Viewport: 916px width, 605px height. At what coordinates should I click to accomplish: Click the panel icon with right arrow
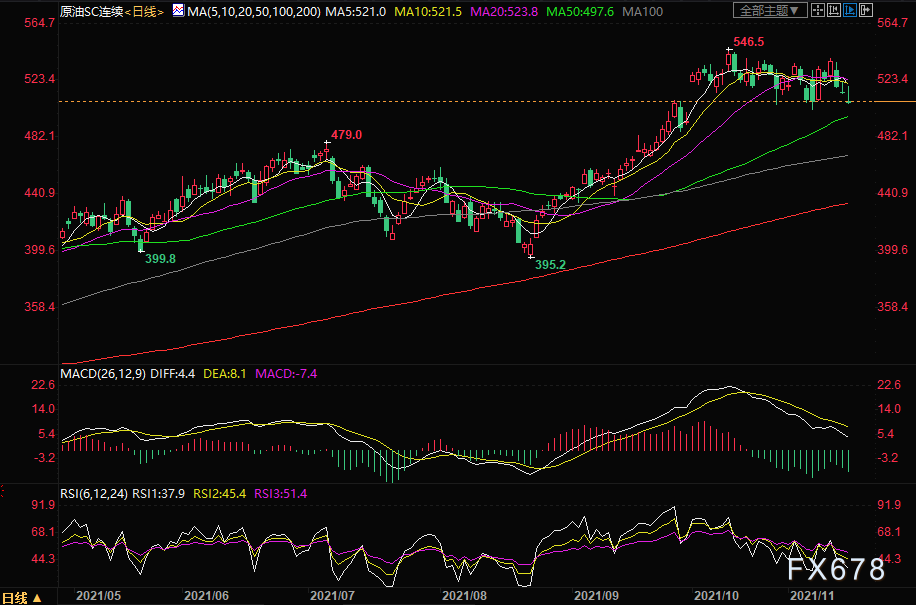pyautogui.click(x=866, y=10)
